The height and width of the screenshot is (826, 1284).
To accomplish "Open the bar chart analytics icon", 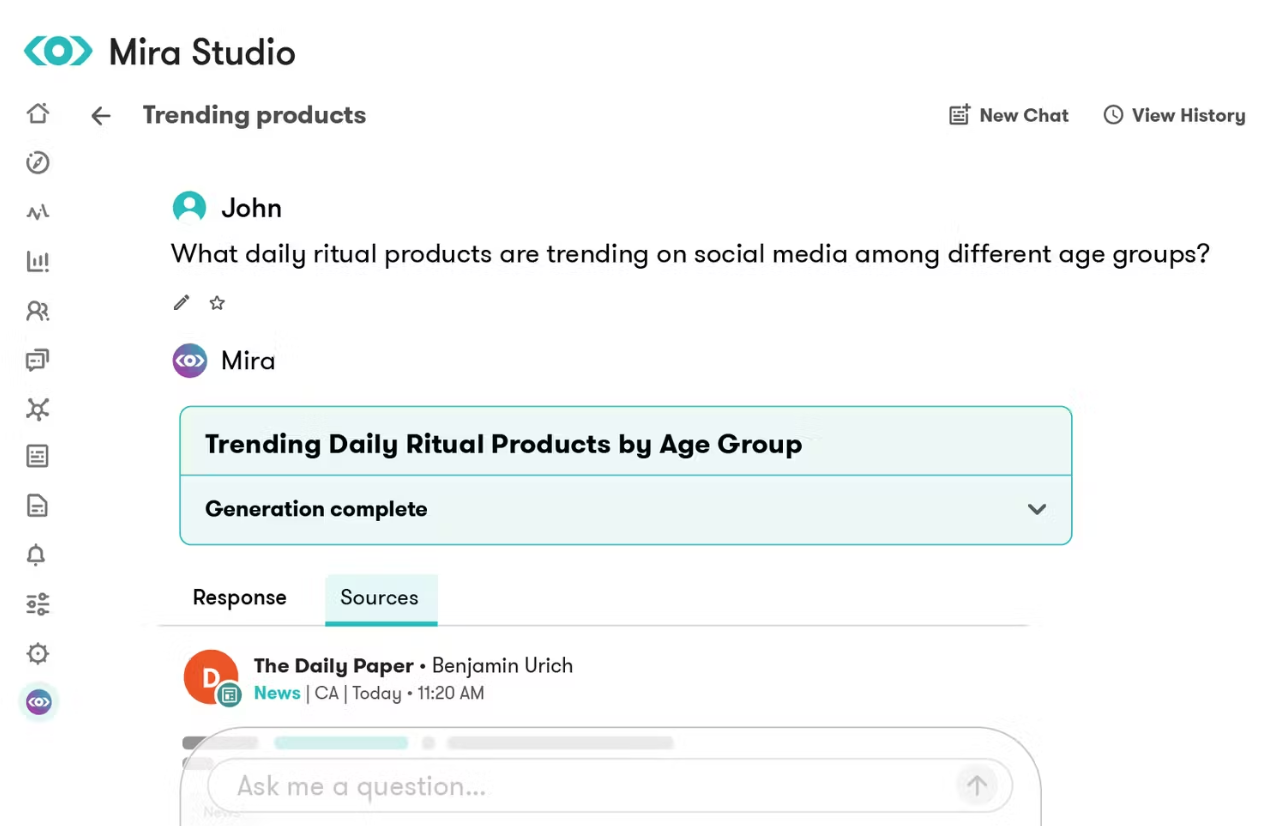I will [x=38, y=261].
